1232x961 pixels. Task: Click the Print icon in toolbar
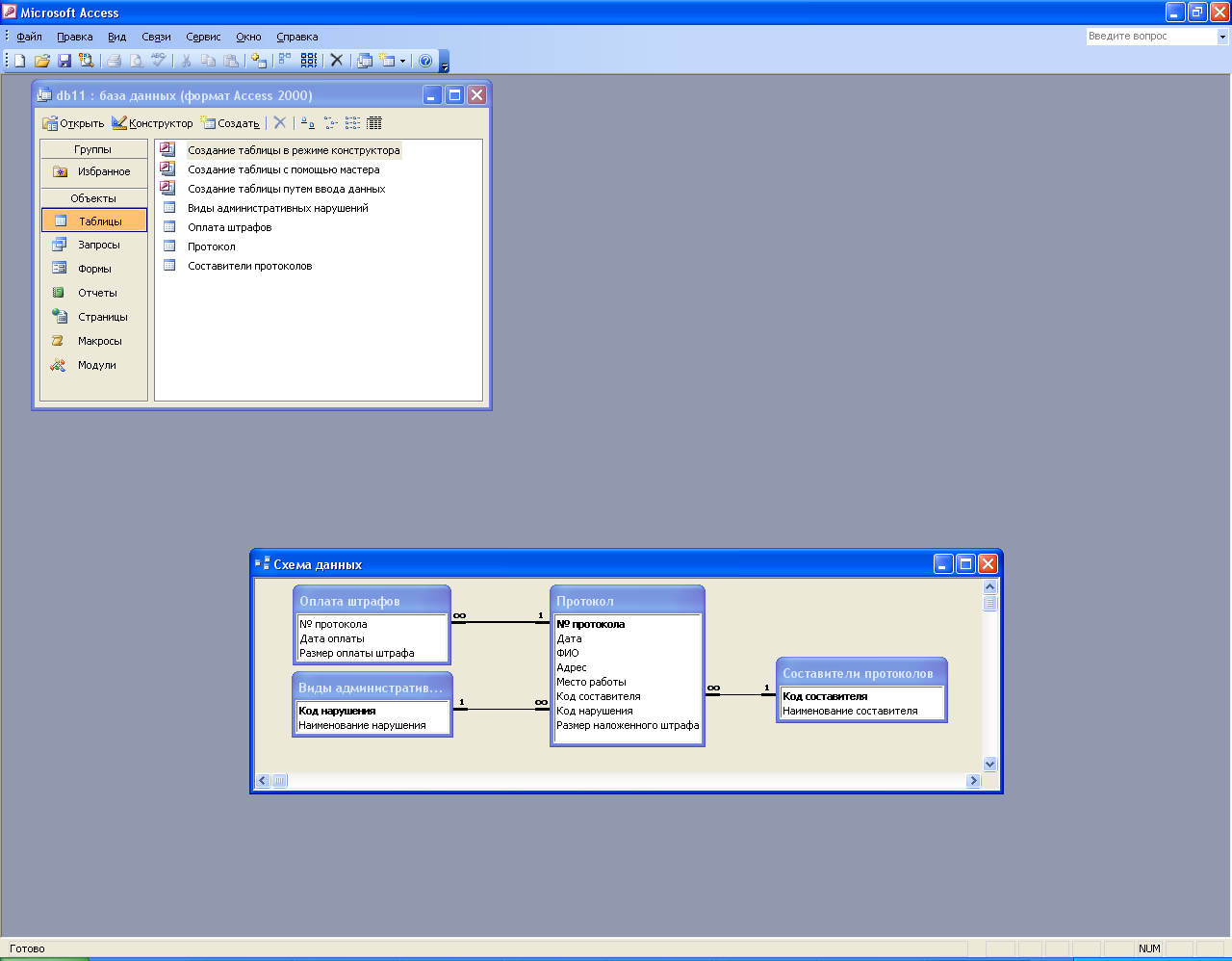tap(115, 60)
